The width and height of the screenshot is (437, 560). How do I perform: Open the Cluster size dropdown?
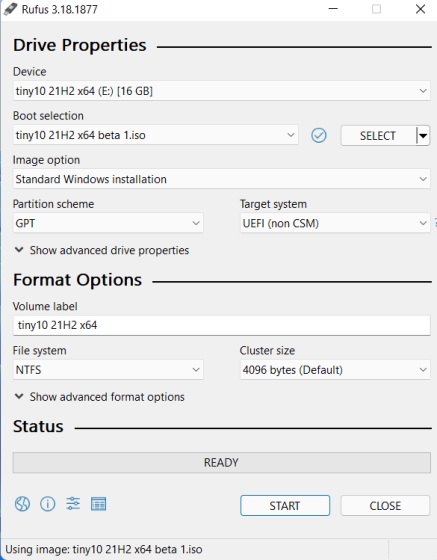coord(335,370)
